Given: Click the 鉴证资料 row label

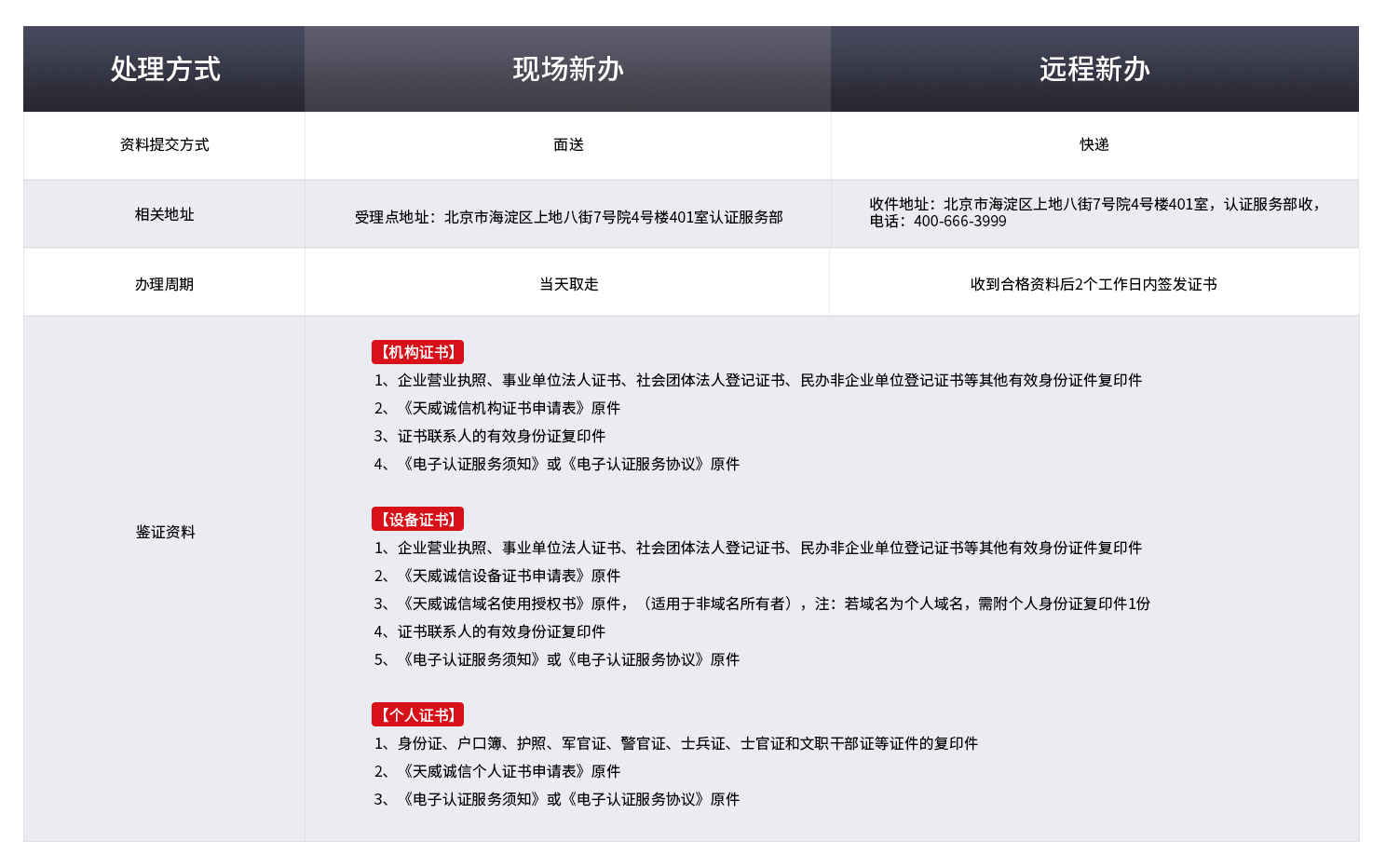Looking at the screenshot, I should [165, 532].
